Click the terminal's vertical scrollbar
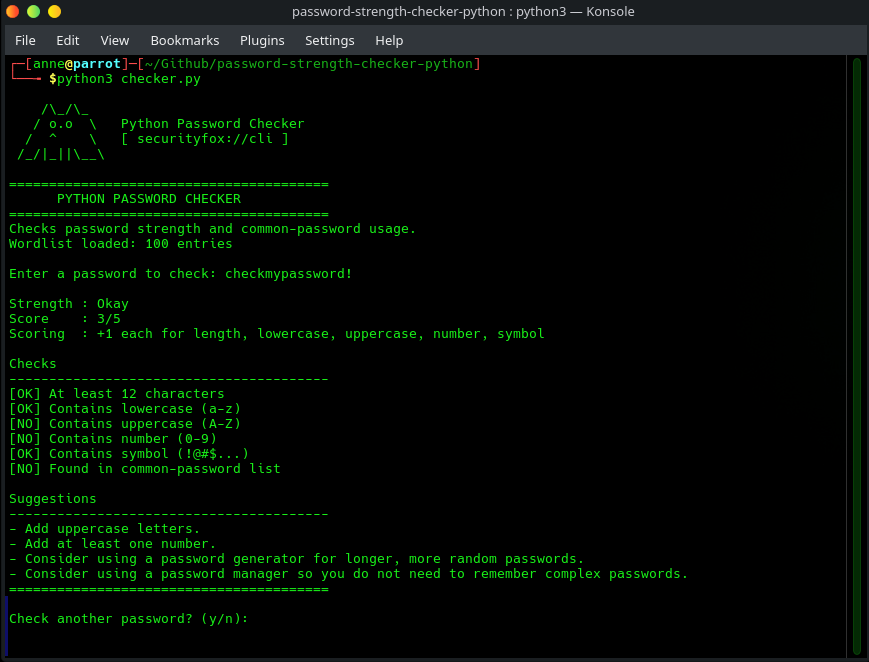 (856, 356)
